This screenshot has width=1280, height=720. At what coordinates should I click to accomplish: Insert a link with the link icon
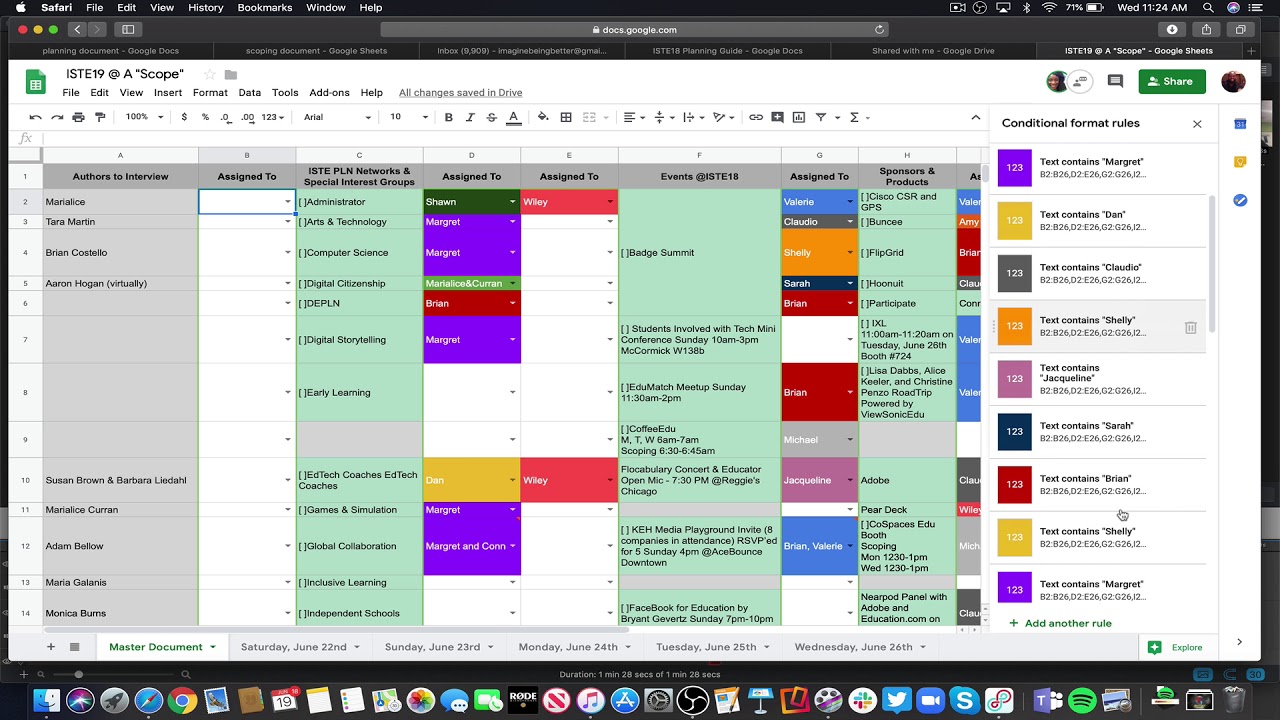[756, 117]
